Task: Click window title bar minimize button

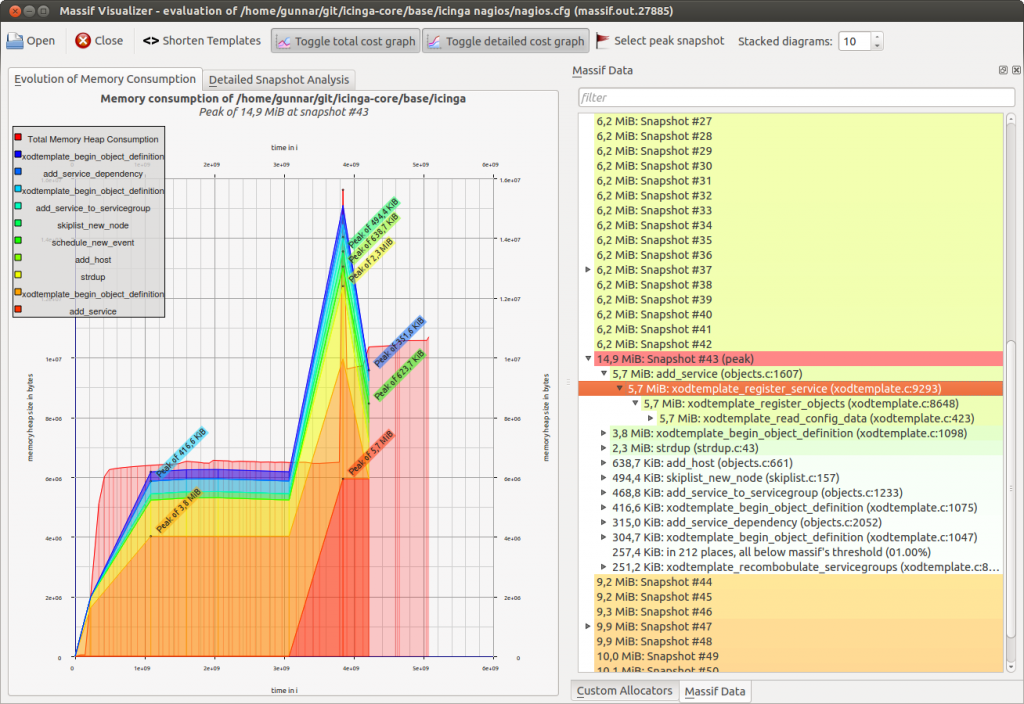Action: [29, 10]
